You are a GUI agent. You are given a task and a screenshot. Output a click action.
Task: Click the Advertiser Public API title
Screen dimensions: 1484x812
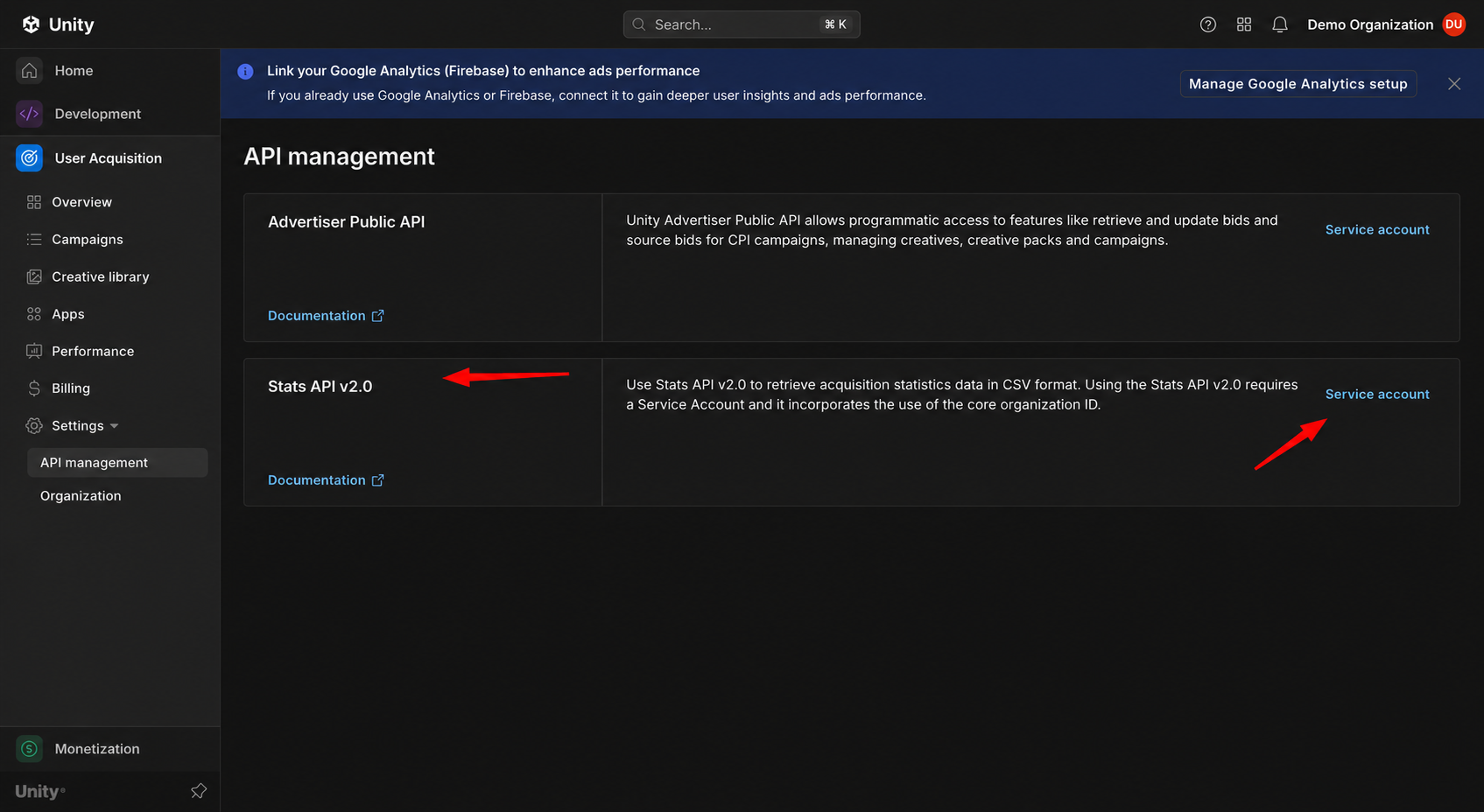pyautogui.click(x=347, y=222)
